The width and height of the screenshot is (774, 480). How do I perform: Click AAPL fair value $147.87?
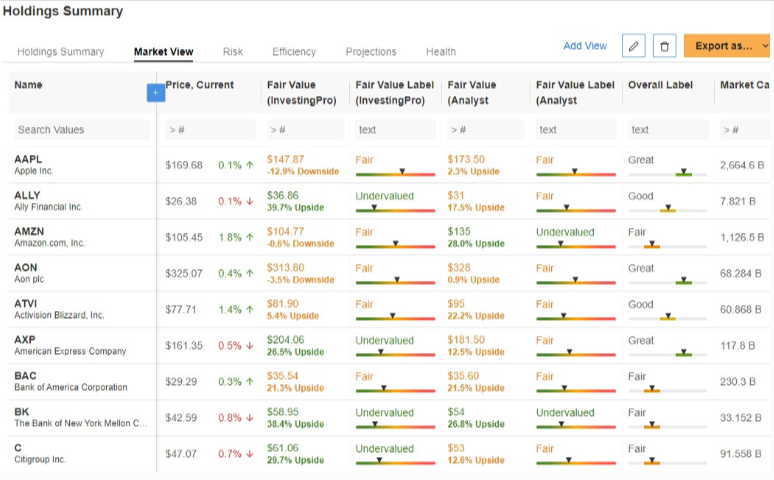[285, 159]
